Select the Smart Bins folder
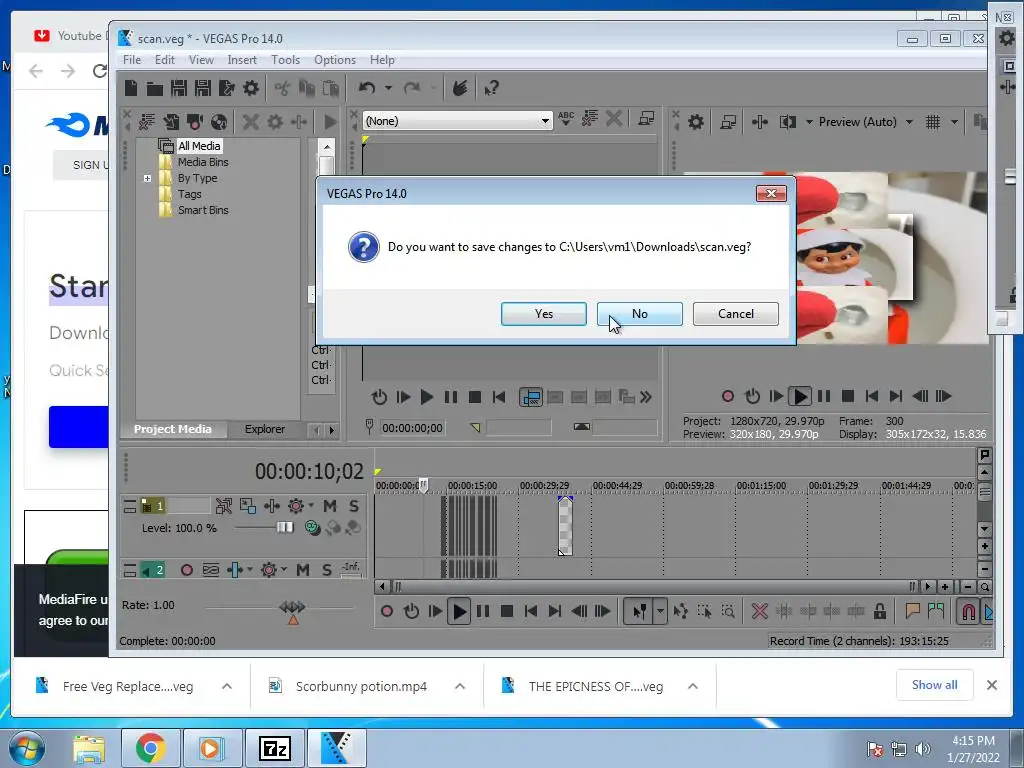The width and height of the screenshot is (1024, 768). (203, 210)
